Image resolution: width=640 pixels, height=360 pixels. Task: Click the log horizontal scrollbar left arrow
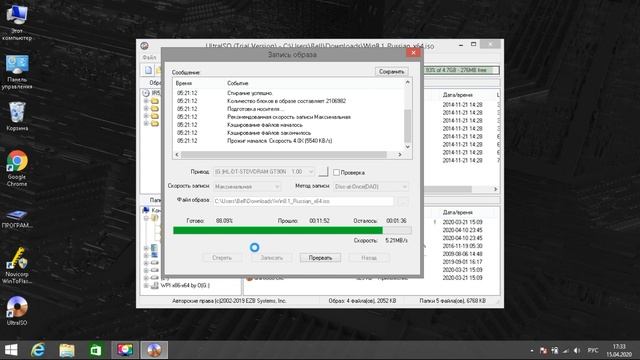pos(177,155)
